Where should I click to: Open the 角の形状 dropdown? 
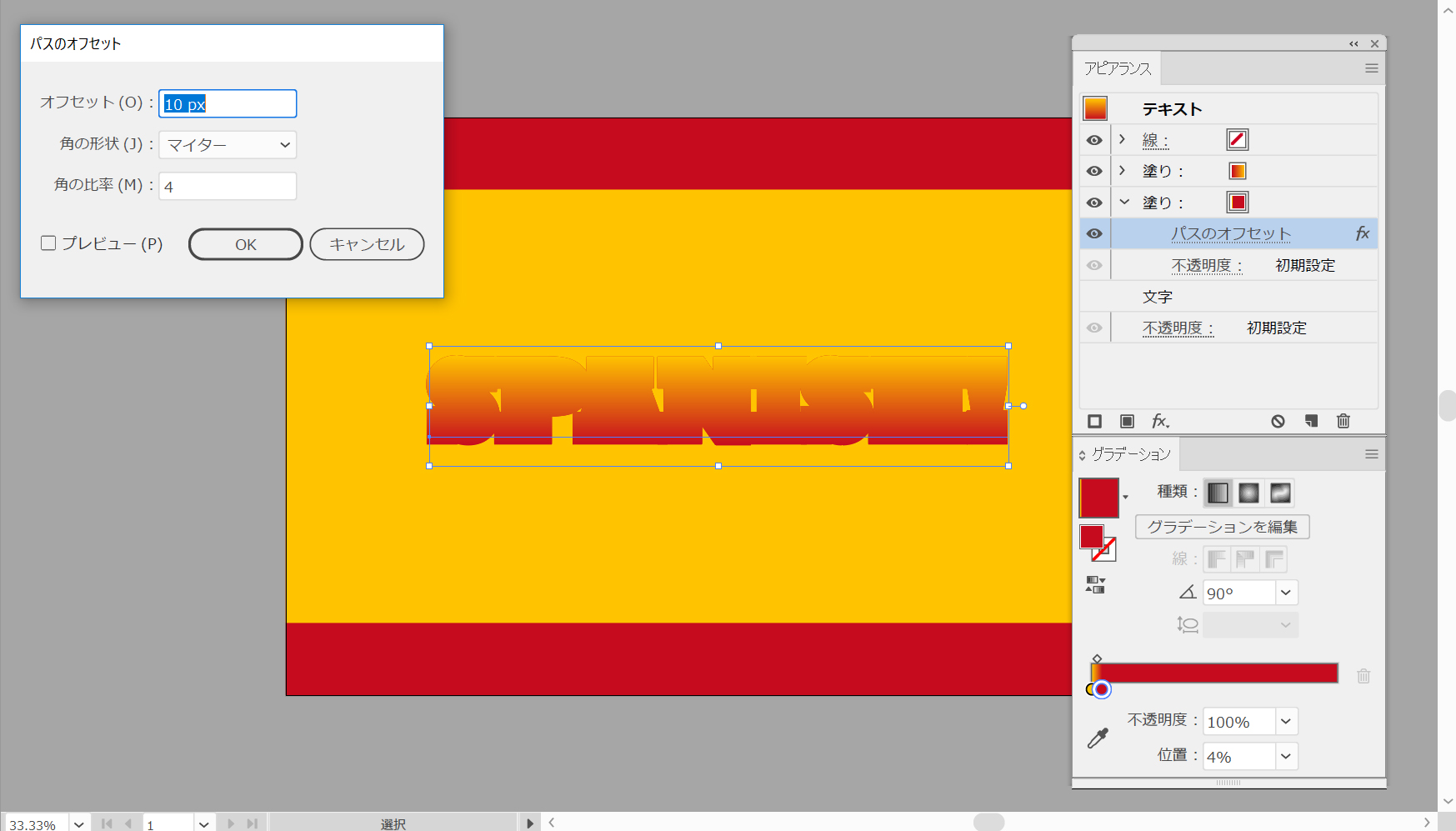coord(228,145)
